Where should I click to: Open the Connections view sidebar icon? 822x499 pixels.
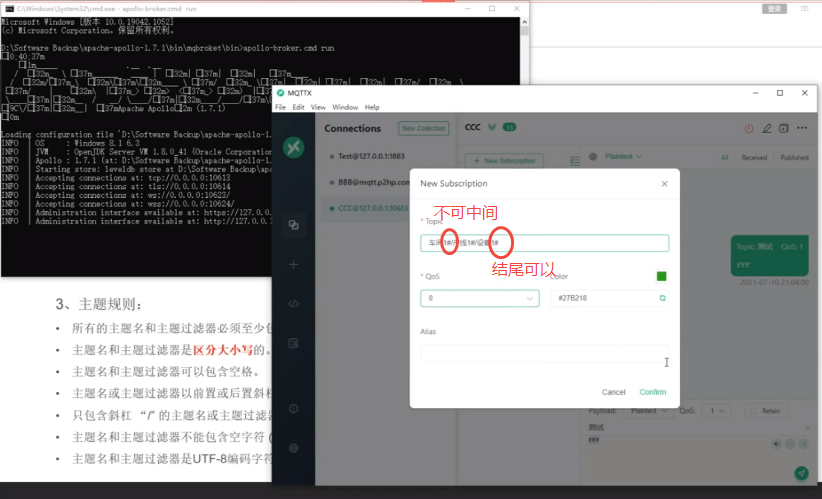tap(294, 225)
